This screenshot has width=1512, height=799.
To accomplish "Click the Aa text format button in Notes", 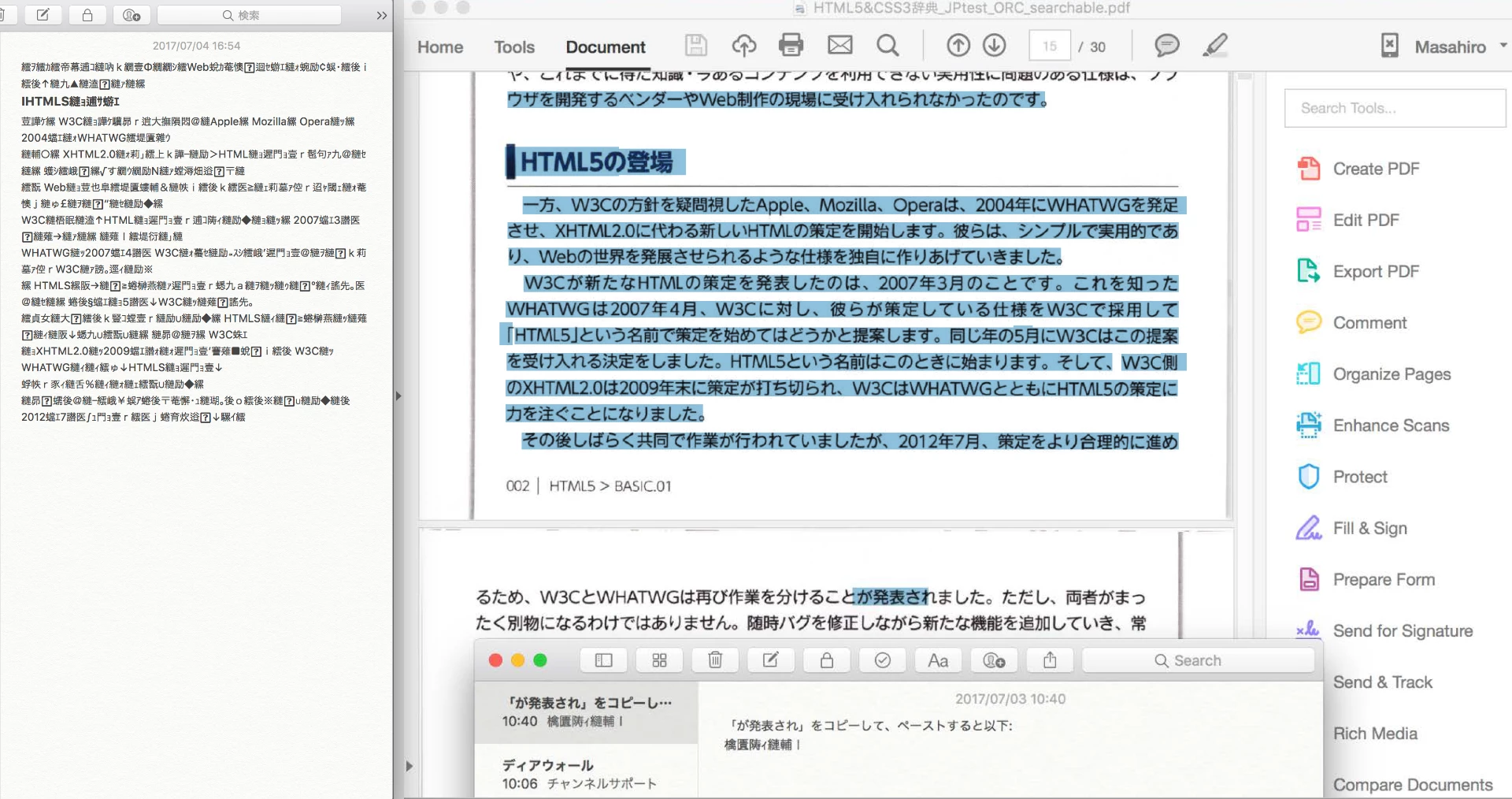I will point(938,660).
